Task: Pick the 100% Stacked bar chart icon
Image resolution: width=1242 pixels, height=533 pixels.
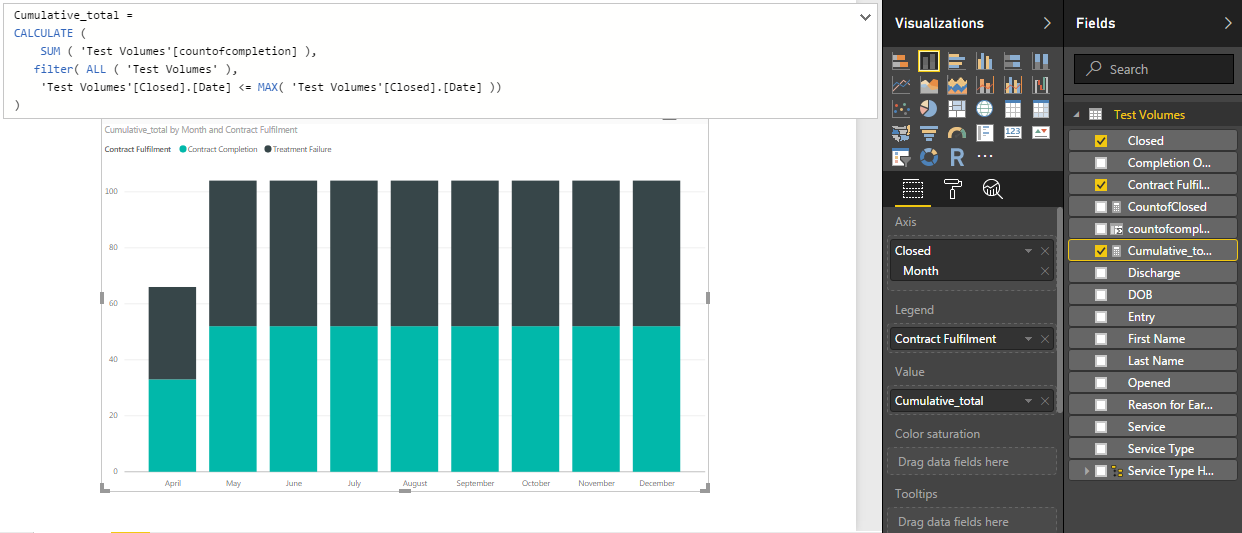Action: [x=1013, y=61]
